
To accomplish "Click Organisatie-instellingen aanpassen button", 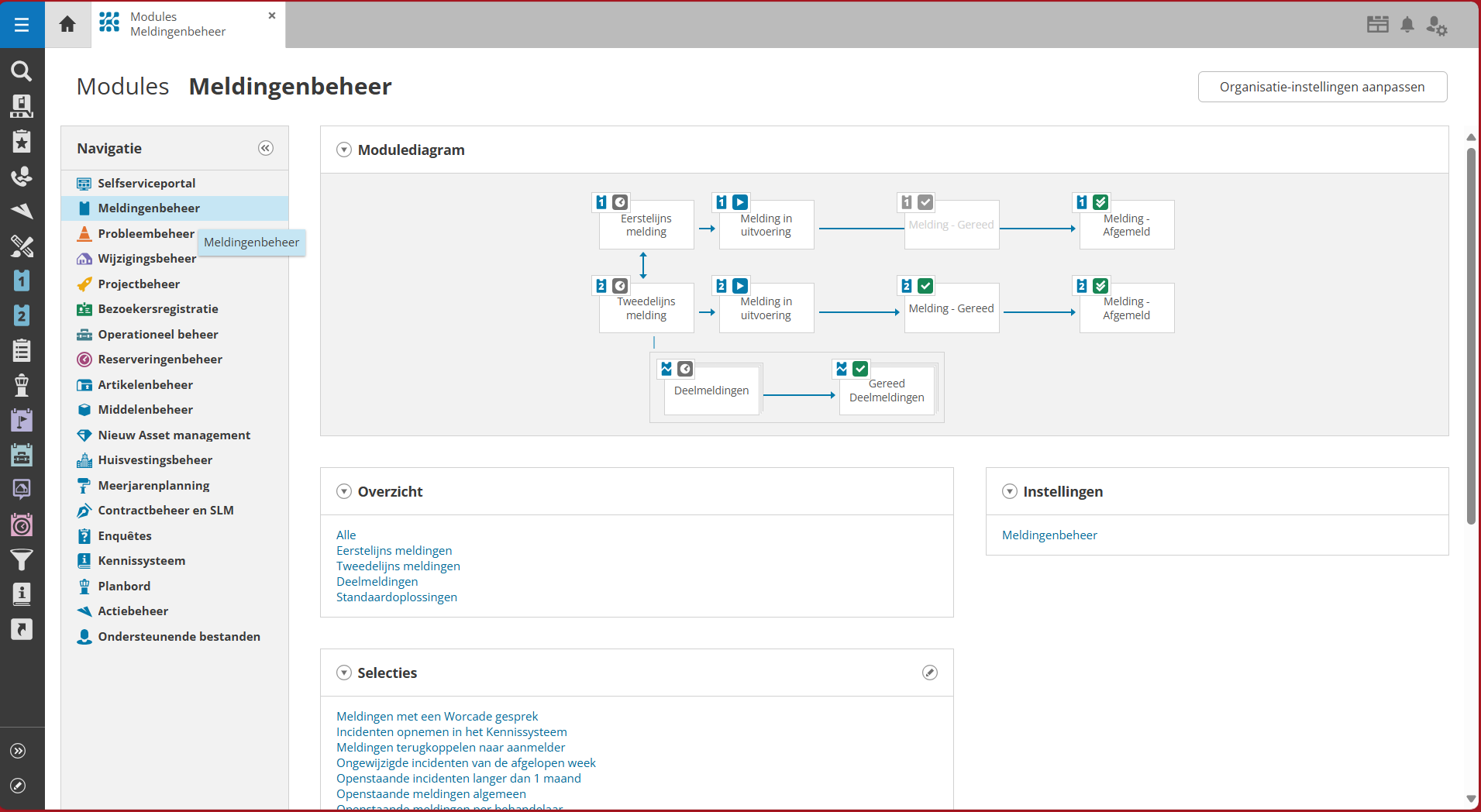I will pyautogui.click(x=1321, y=87).
